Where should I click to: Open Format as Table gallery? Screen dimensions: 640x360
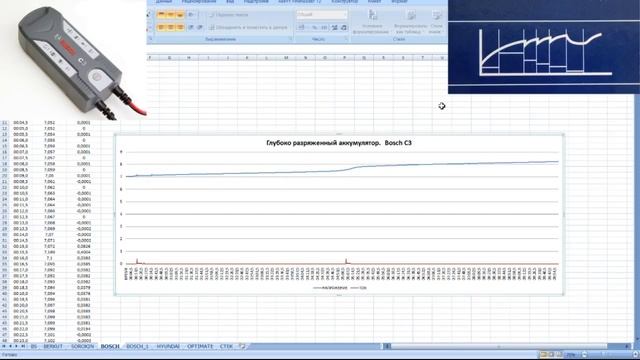coord(410,22)
